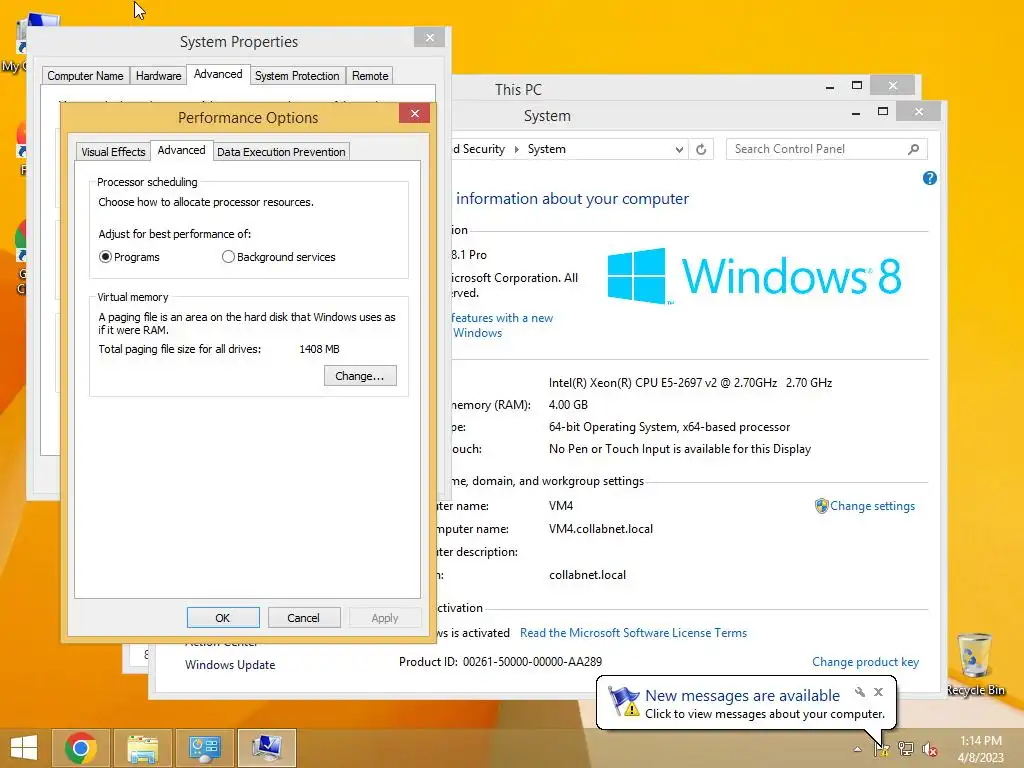This screenshot has width=1024, height=768.
Task: Refresh the System window address bar
Action: pyautogui.click(x=701, y=149)
